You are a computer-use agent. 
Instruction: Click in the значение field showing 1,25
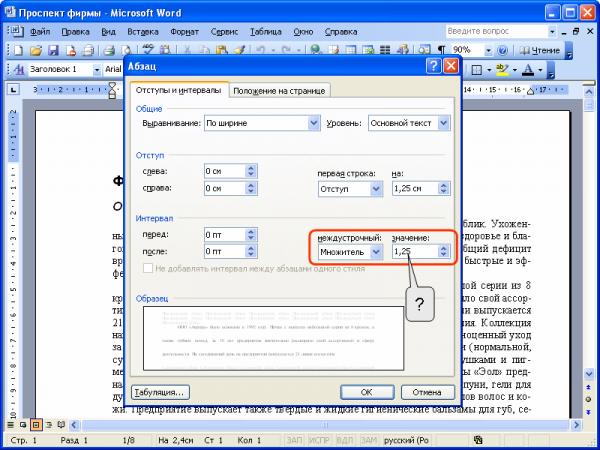coord(415,251)
